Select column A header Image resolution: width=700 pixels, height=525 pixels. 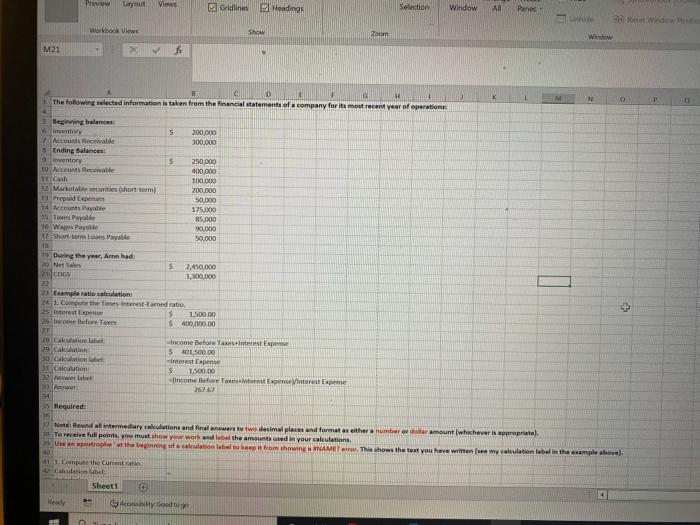point(108,92)
